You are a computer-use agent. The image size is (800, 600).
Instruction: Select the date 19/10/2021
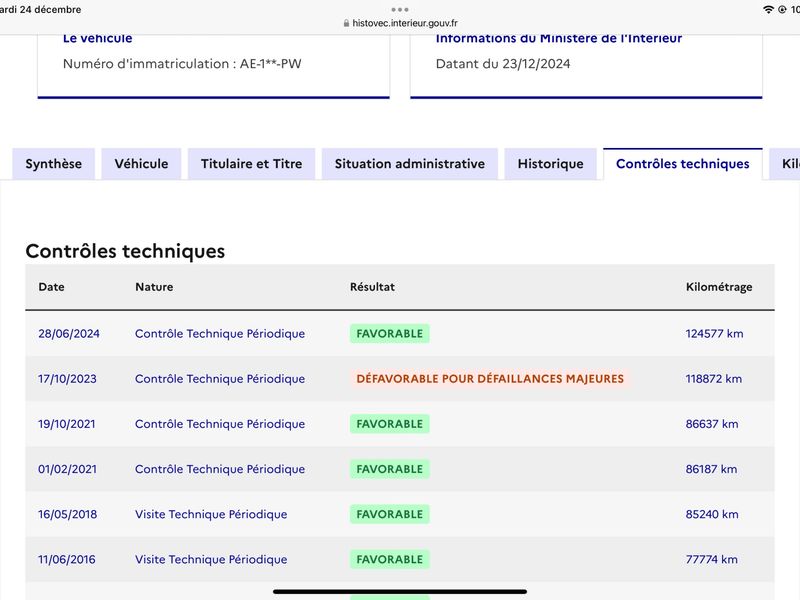point(67,424)
